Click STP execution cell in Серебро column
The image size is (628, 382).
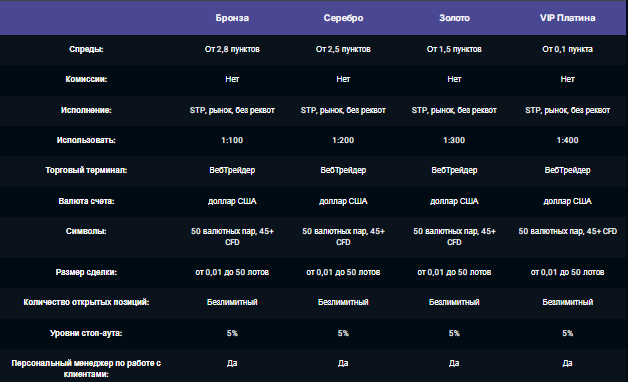click(x=343, y=110)
